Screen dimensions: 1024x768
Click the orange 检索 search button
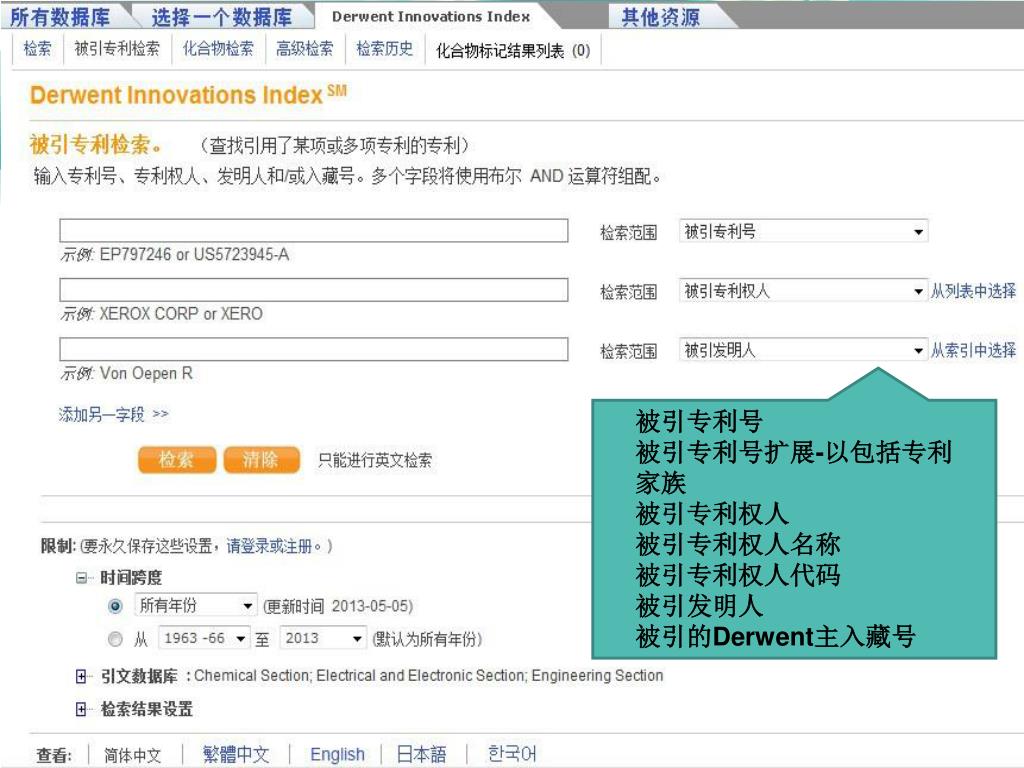point(176,460)
